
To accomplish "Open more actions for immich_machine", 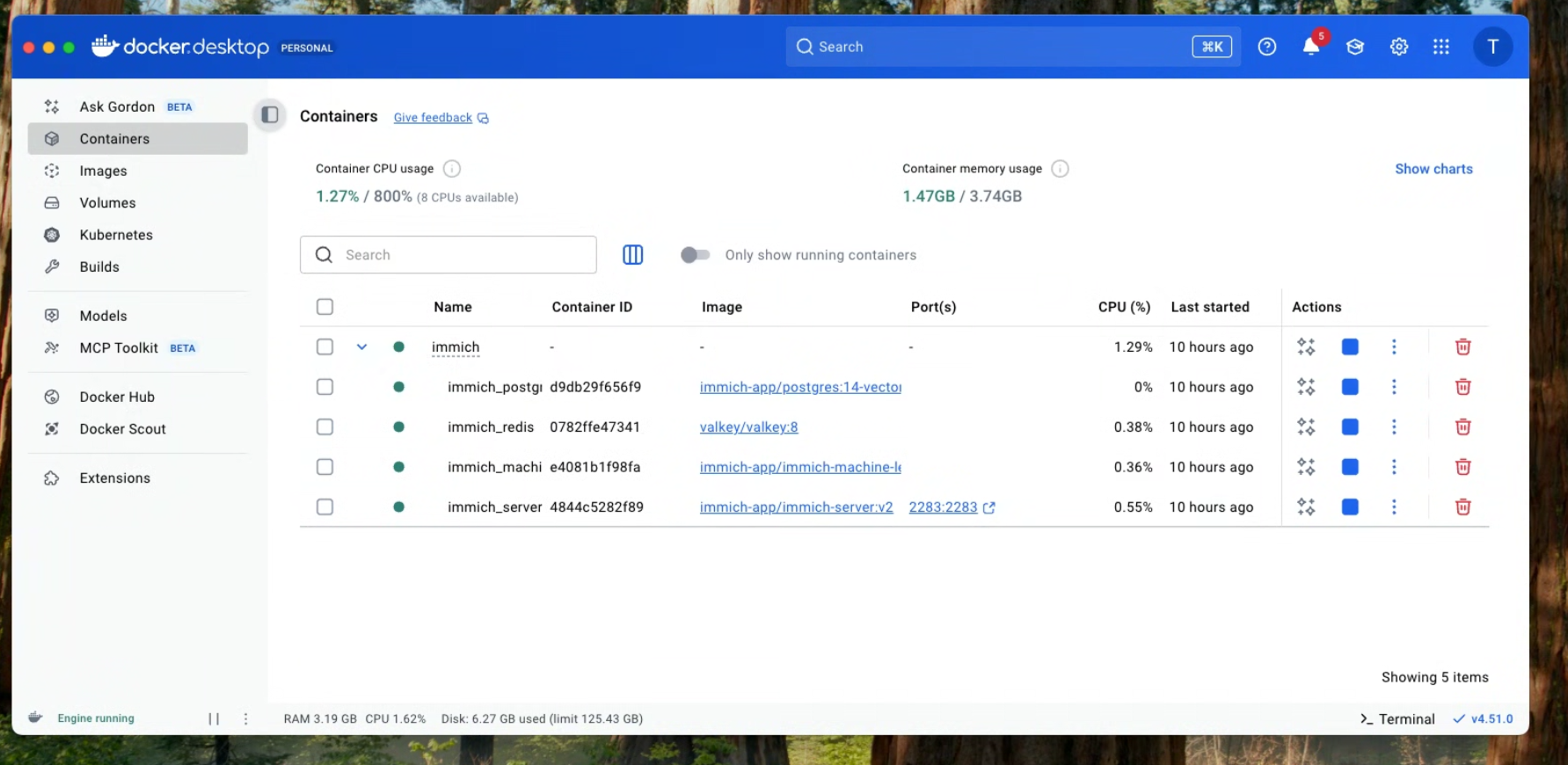I will click(x=1394, y=467).
